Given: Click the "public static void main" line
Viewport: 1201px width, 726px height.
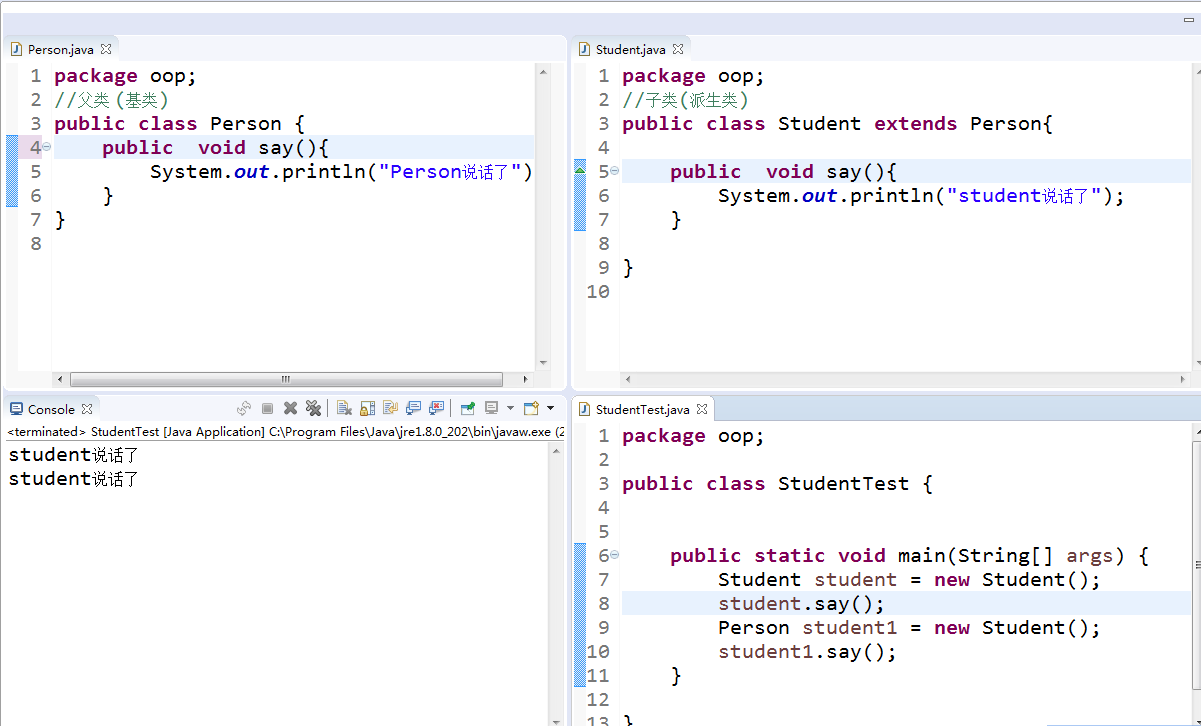Looking at the screenshot, I should (909, 555).
